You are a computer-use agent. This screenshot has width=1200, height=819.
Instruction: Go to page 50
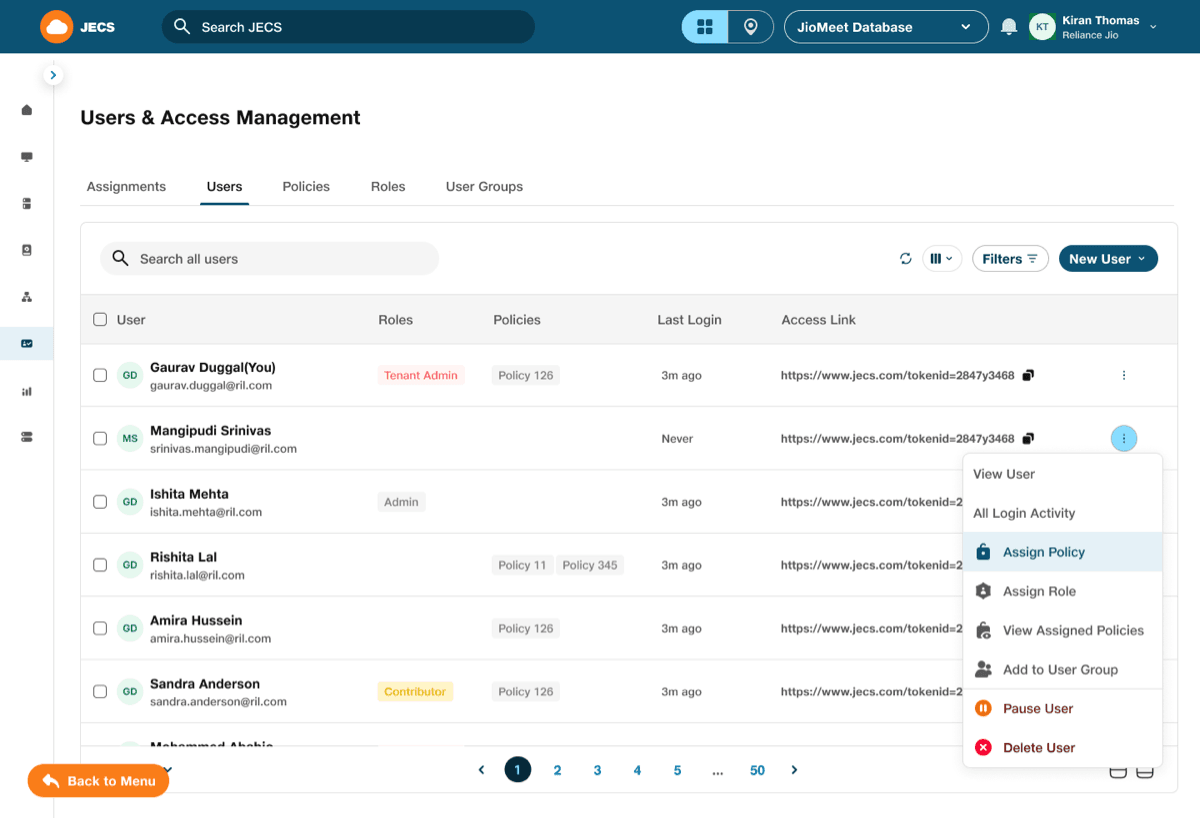point(757,770)
